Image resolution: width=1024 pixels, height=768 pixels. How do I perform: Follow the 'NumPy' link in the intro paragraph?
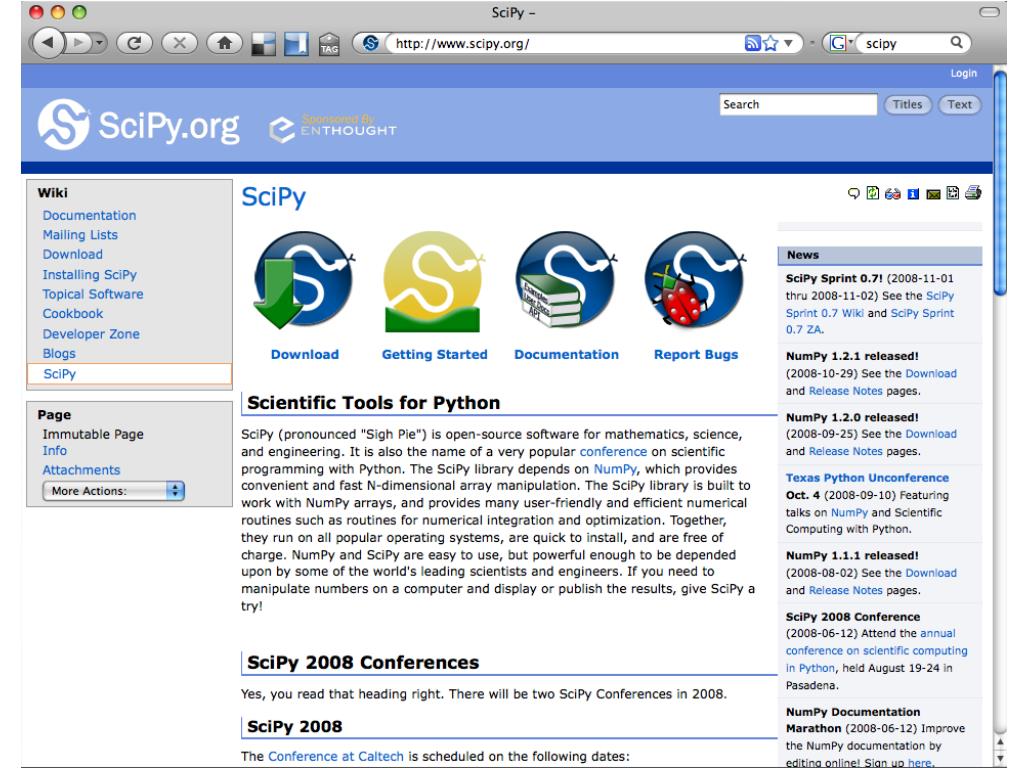coord(614,469)
